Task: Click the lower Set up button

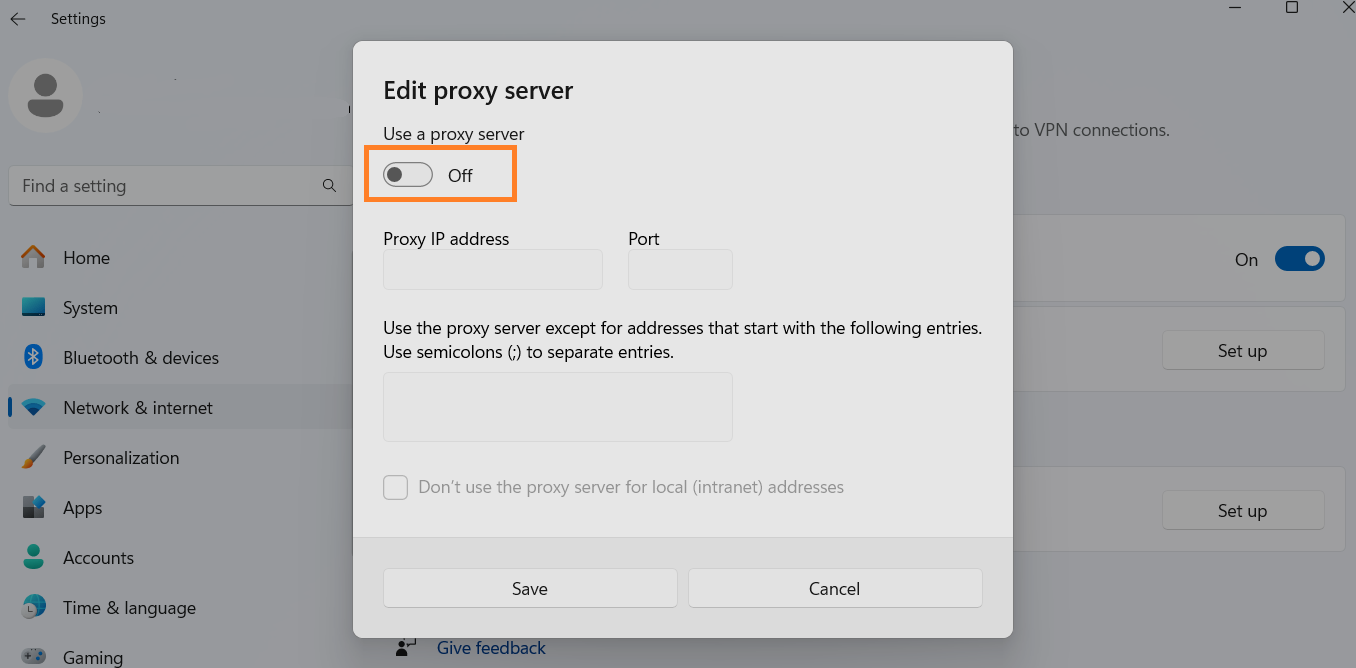Action: pos(1243,511)
